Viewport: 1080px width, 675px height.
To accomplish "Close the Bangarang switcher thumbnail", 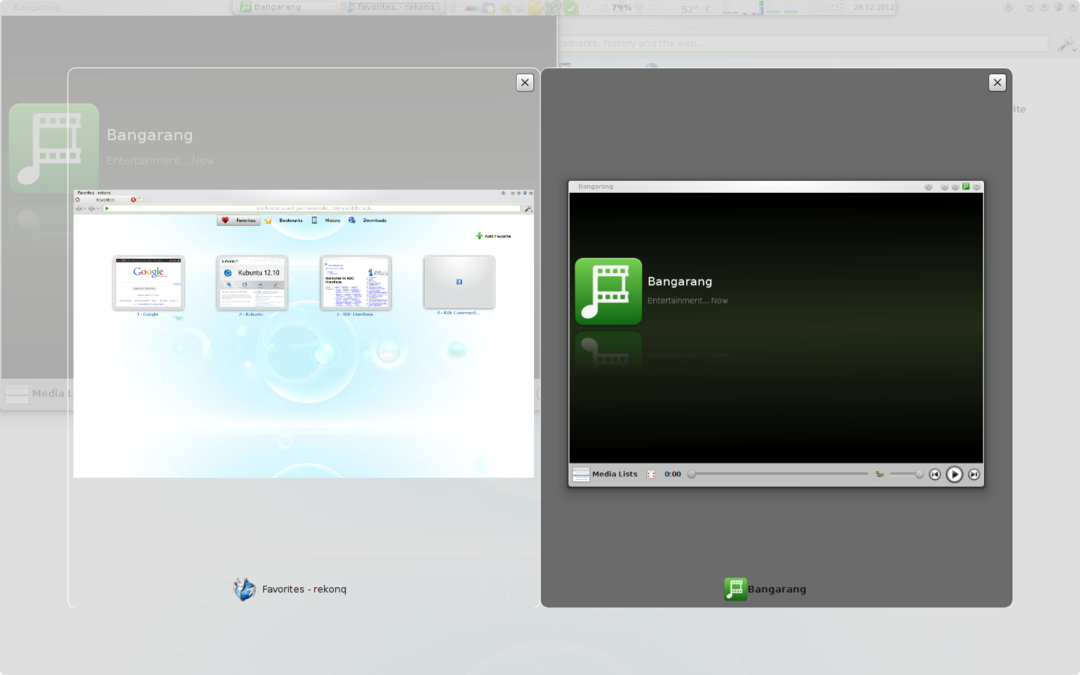I will tap(997, 83).
